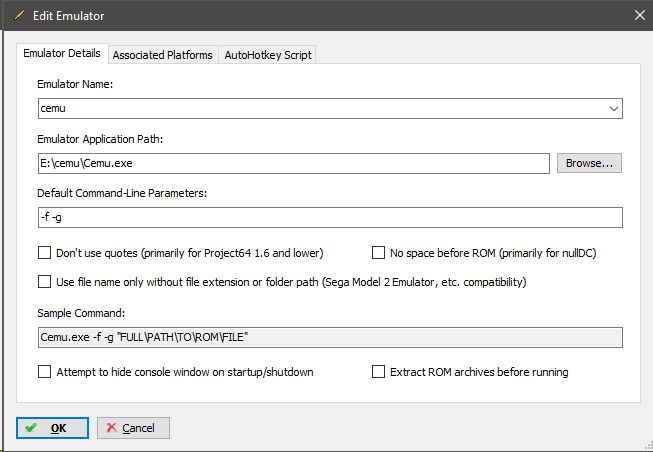Click the Browse... button
The height and width of the screenshot is (452, 653).
pyautogui.click(x=589, y=163)
